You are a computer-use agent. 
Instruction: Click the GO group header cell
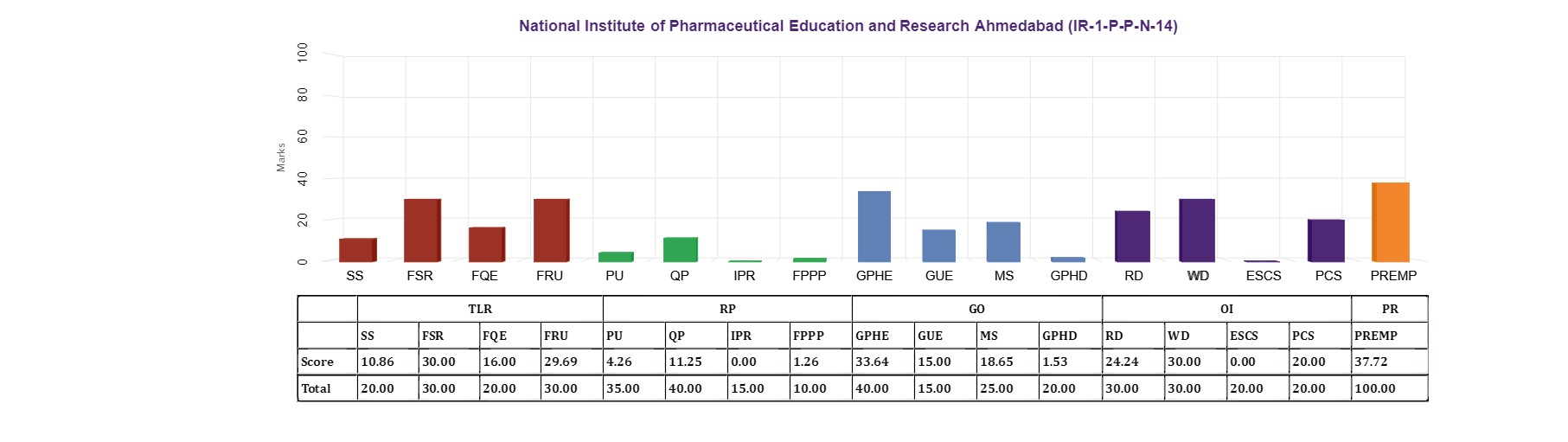tap(977, 309)
